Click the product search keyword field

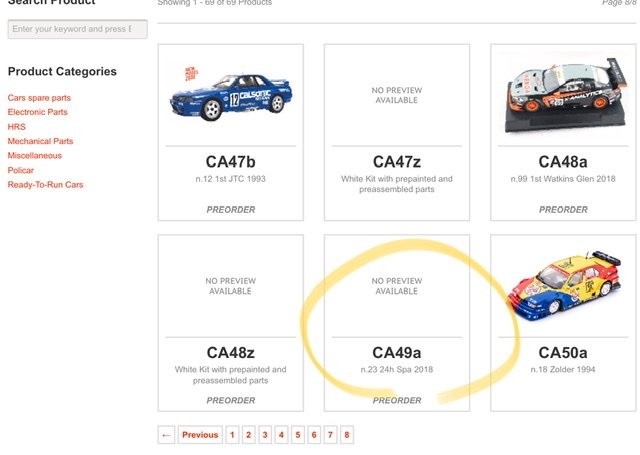(x=77, y=29)
